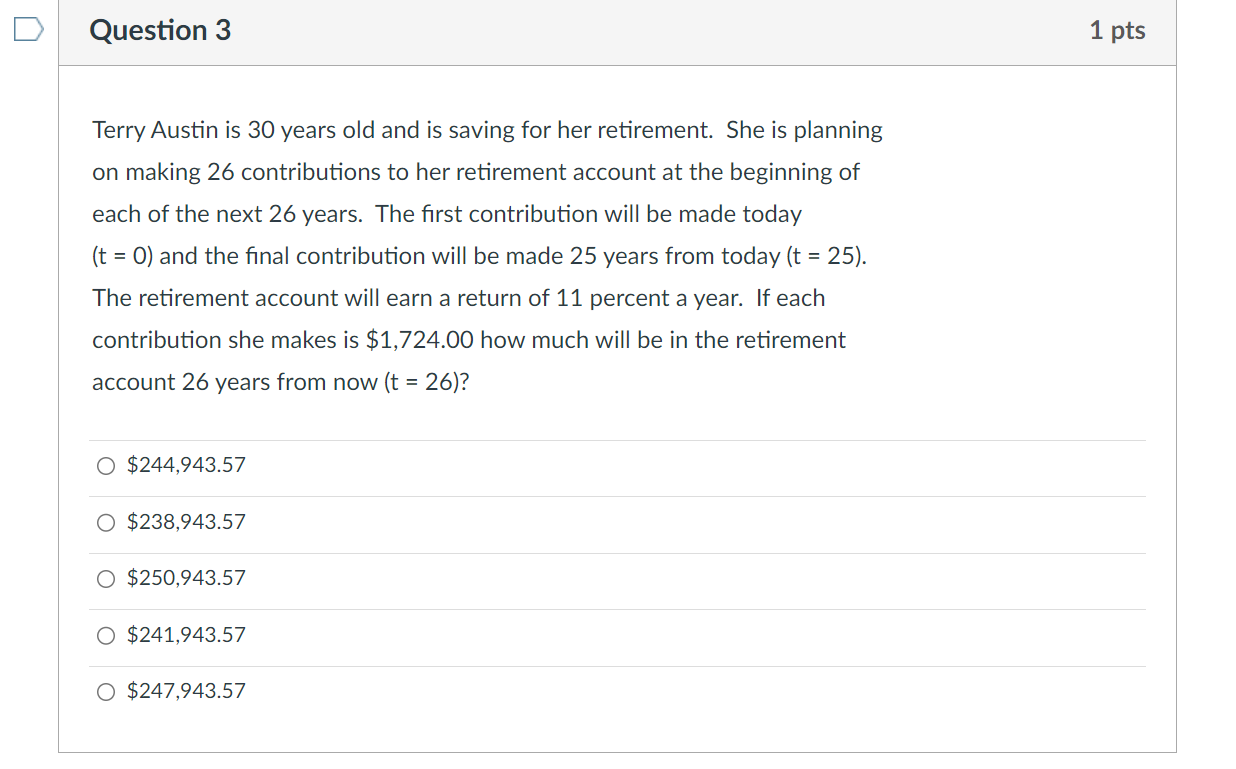The width and height of the screenshot is (1236, 769).
Task: Click the "$238,943.57" answer label text
Action: (186, 522)
